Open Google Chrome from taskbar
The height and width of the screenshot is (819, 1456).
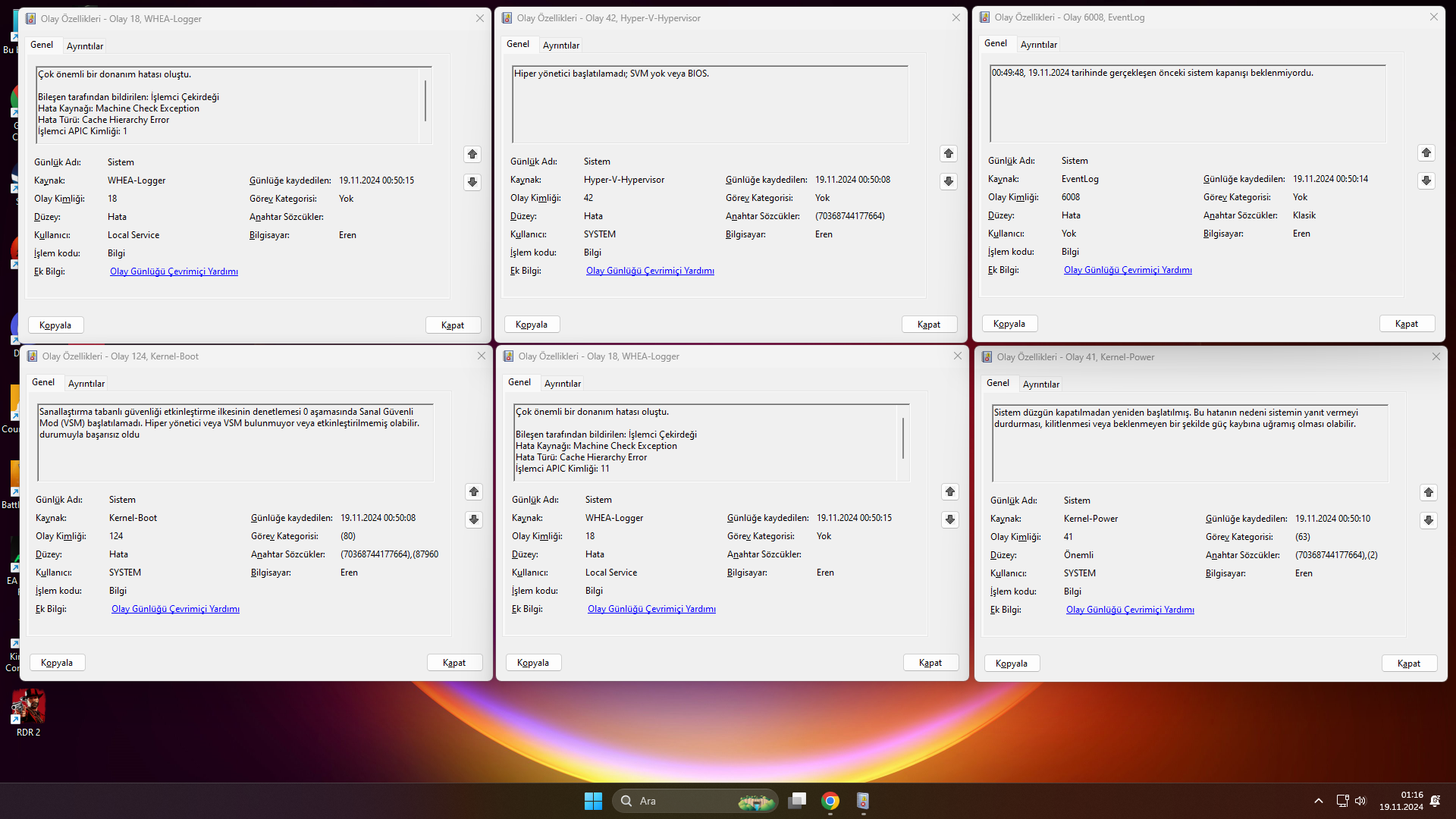coord(830,801)
